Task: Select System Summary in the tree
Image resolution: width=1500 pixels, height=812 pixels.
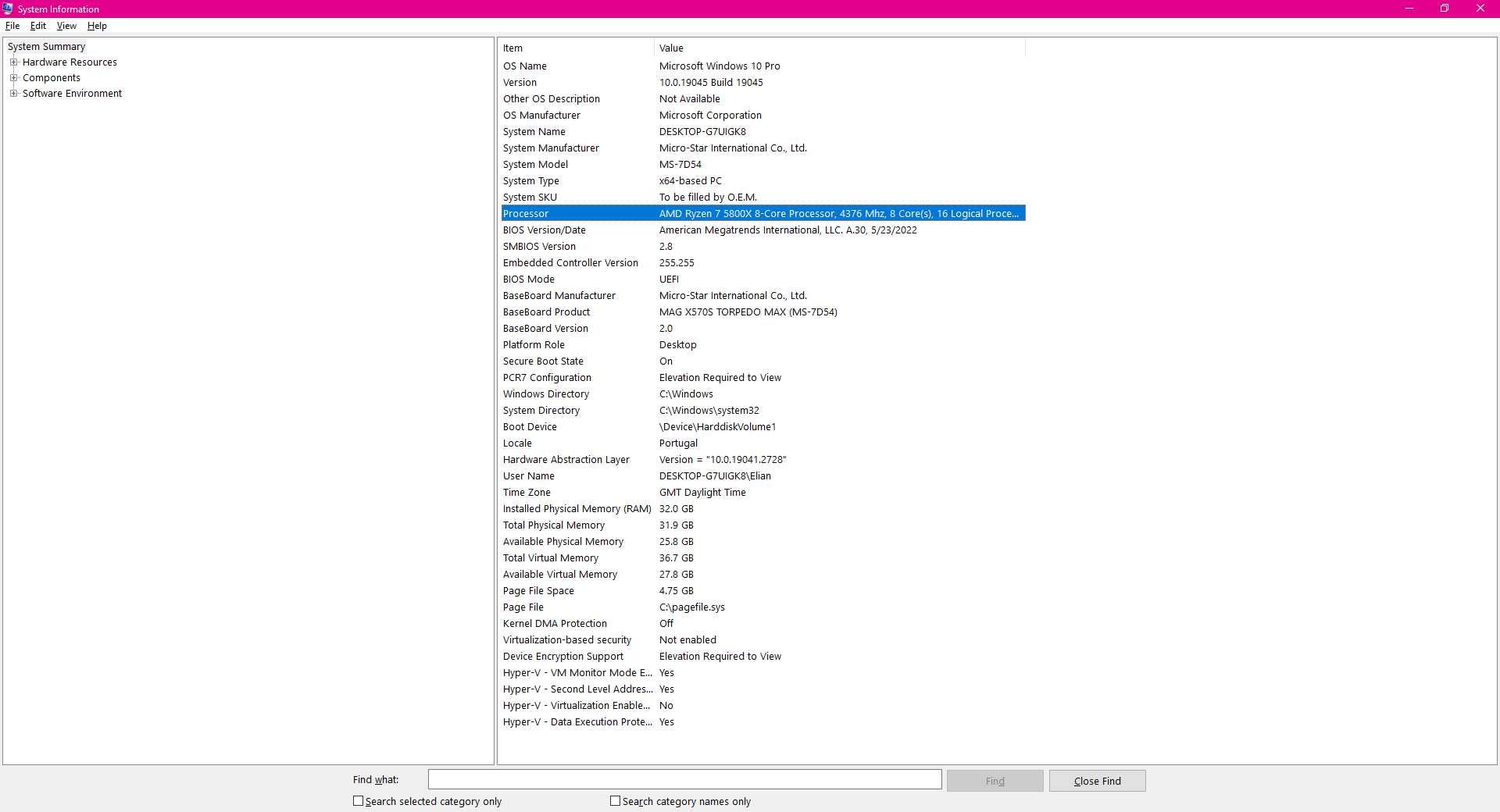Action: pyautogui.click(x=46, y=47)
